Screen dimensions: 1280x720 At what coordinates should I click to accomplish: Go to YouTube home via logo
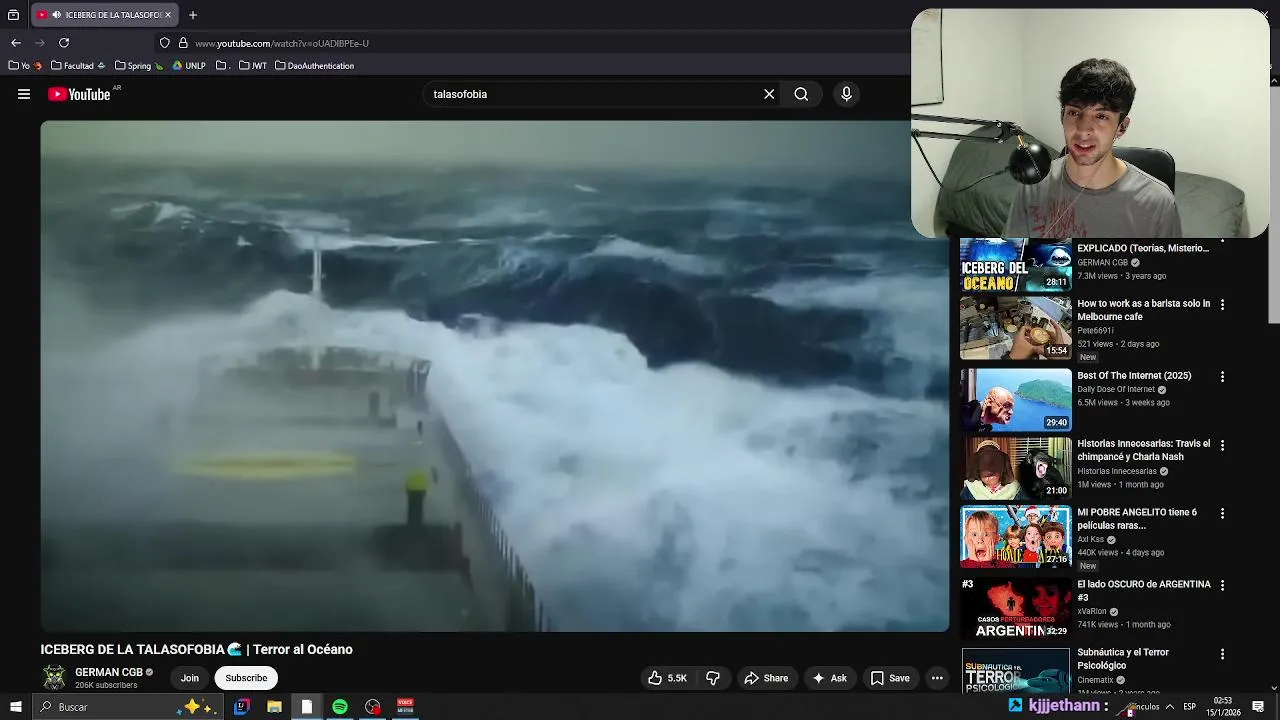point(79,94)
